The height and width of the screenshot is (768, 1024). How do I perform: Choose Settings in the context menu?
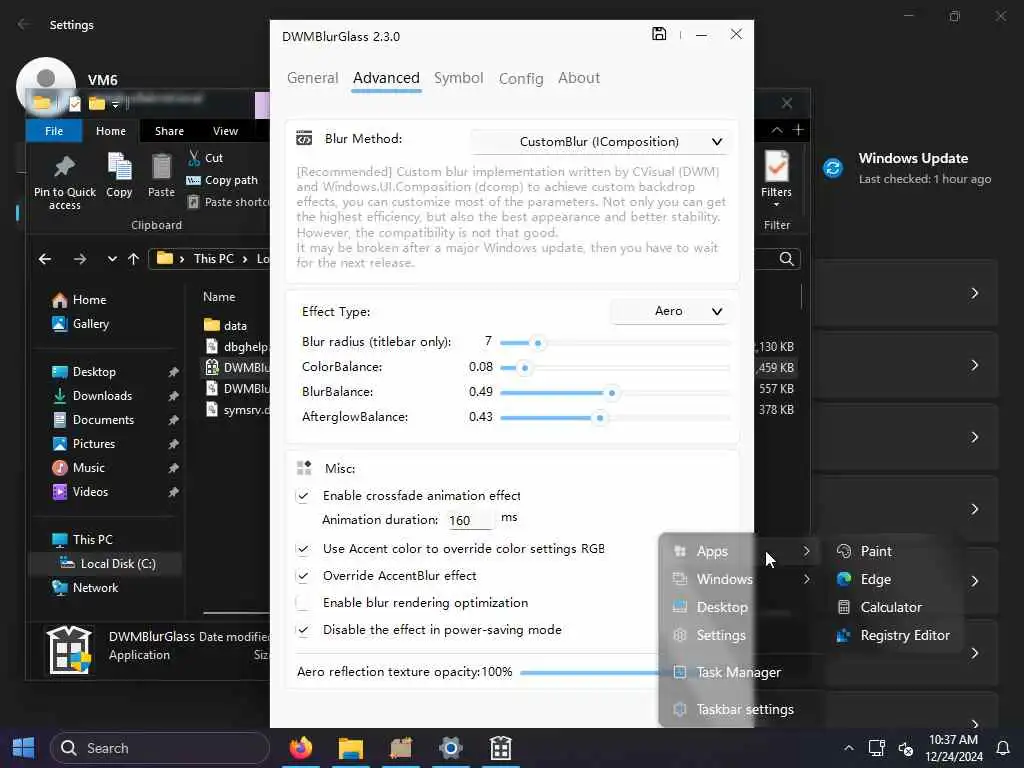click(x=741, y=635)
